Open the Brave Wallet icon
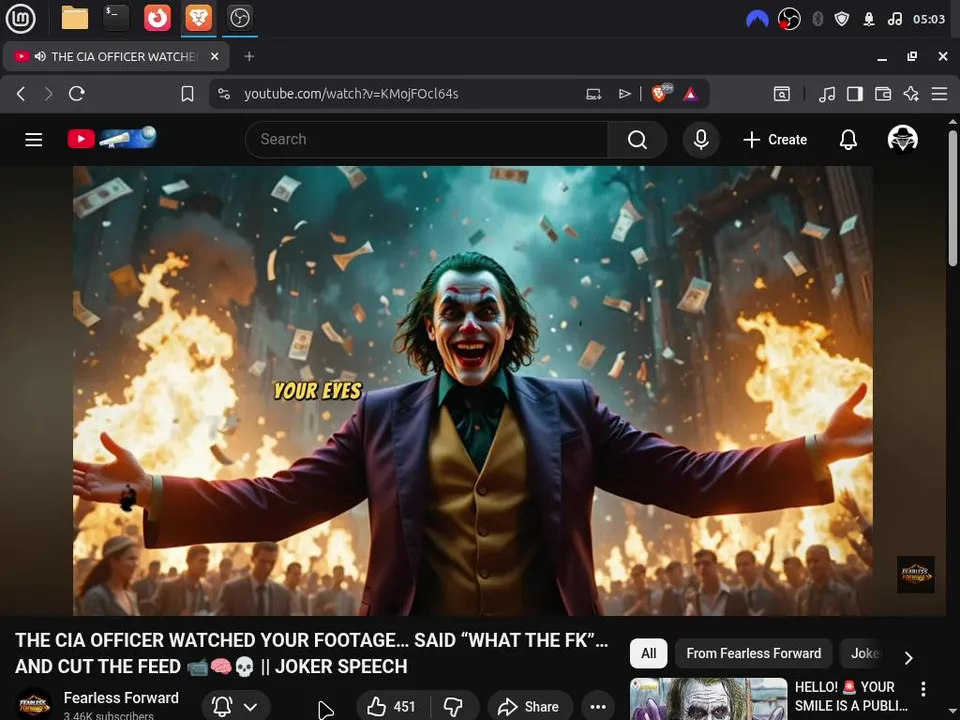This screenshot has height=720, width=960. [883, 94]
